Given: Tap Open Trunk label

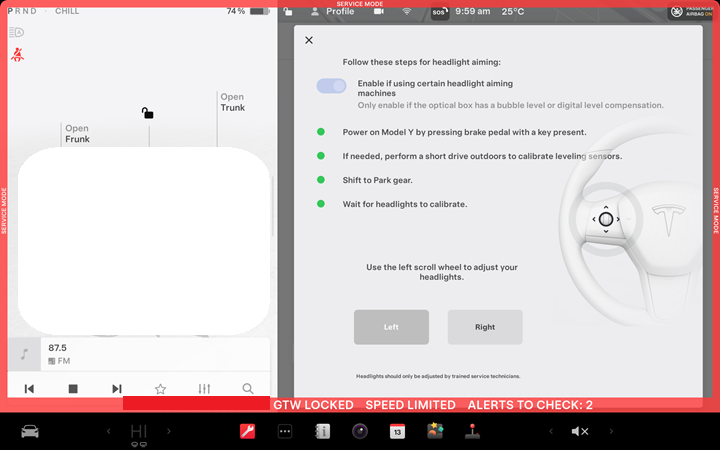Looking at the screenshot, I should (x=232, y=102).
